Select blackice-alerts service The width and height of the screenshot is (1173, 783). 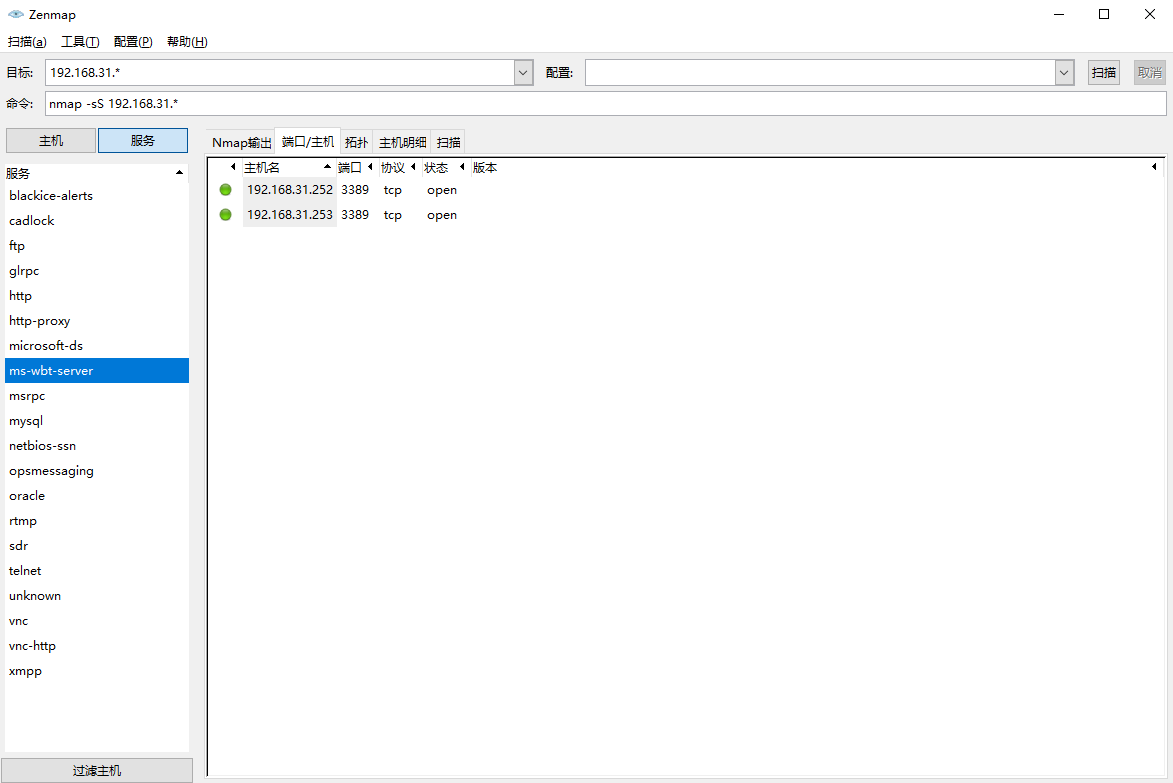[x=97, y=196]
